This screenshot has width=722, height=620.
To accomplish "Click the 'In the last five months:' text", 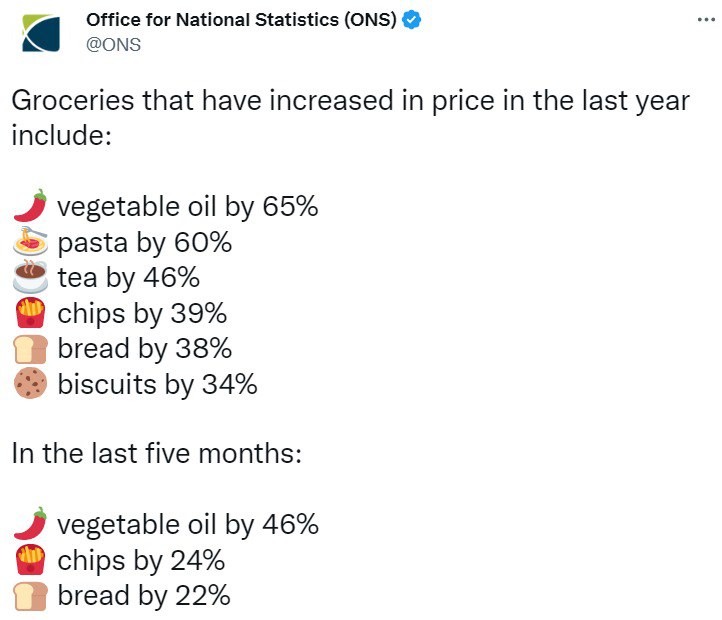I will (x=156, y=453).
